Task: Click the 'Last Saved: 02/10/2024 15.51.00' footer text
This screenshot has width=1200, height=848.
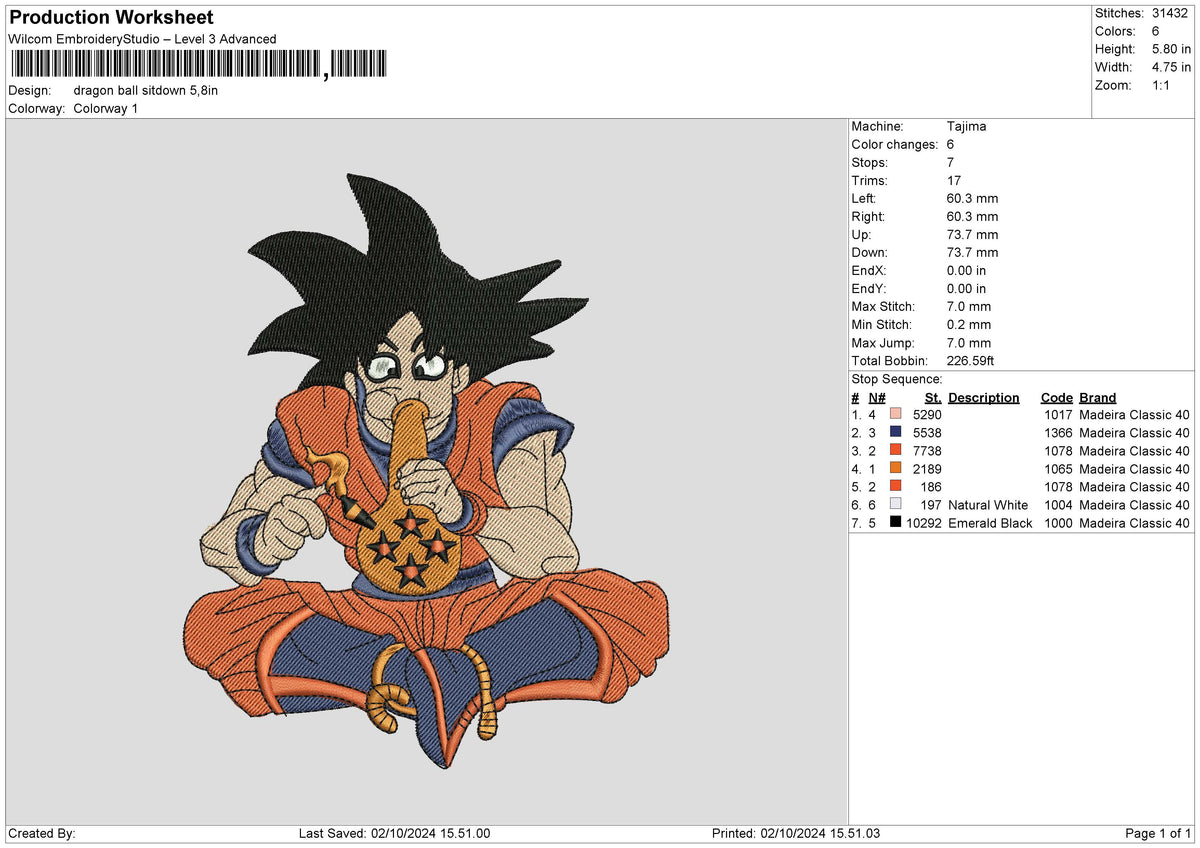Action: (394, 833)
